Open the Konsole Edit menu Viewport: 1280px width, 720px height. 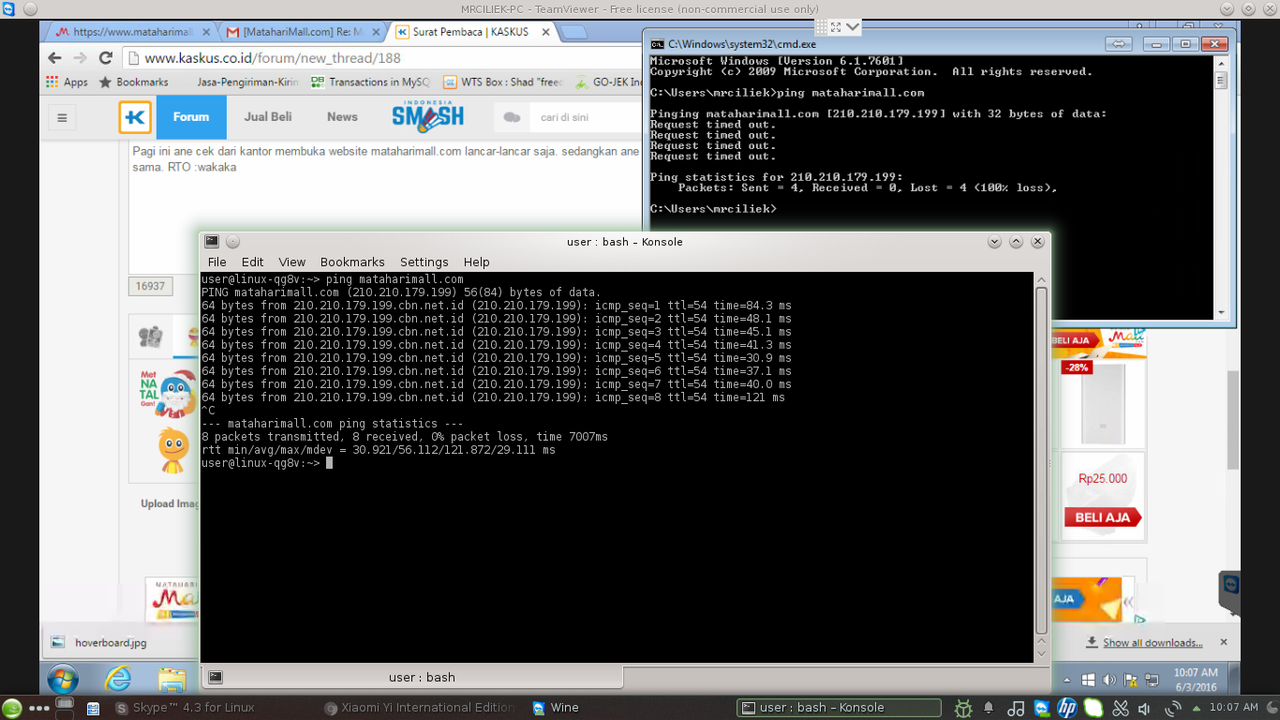[253, 262]
